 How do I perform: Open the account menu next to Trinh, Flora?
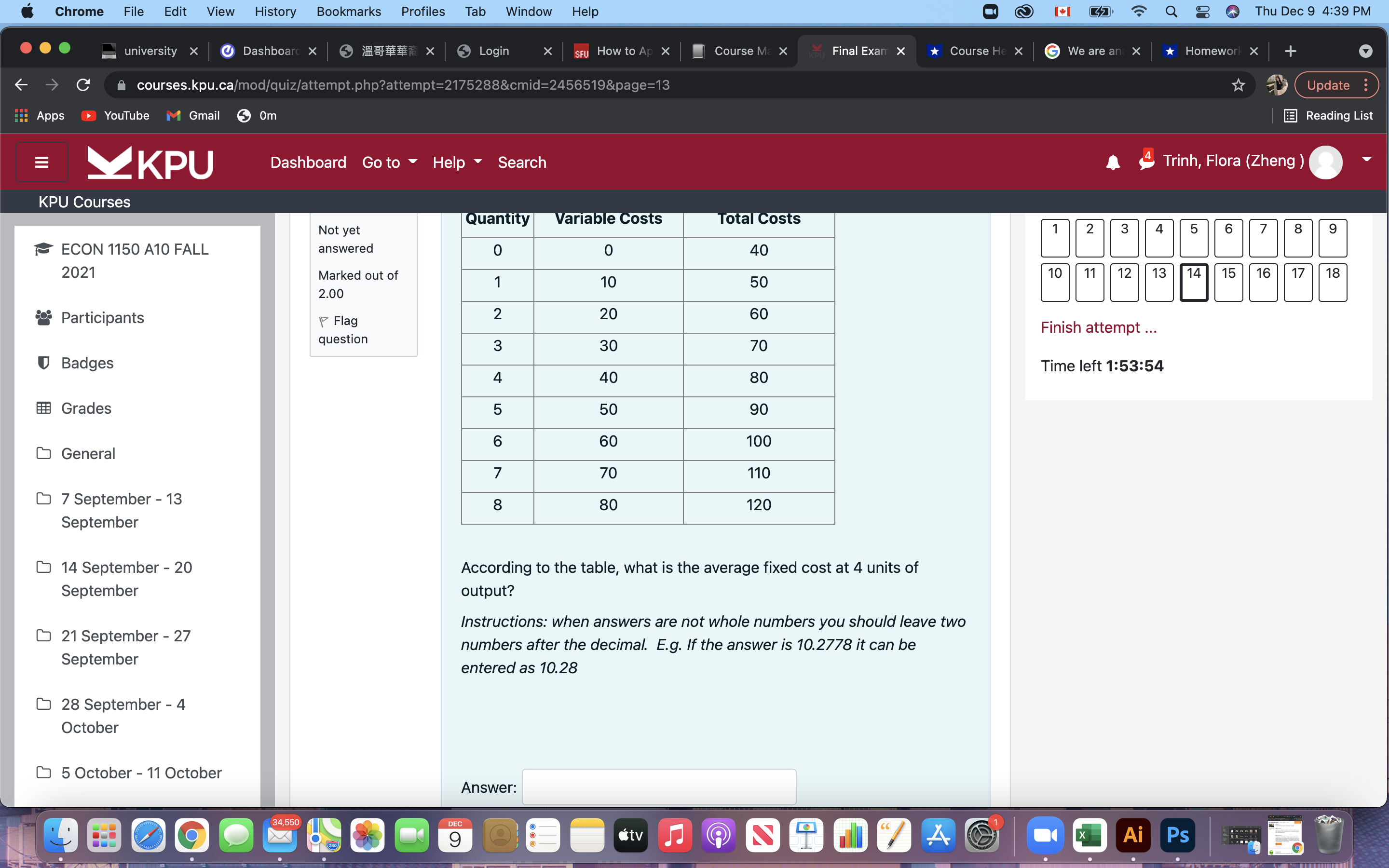[x=1367, y=160]
